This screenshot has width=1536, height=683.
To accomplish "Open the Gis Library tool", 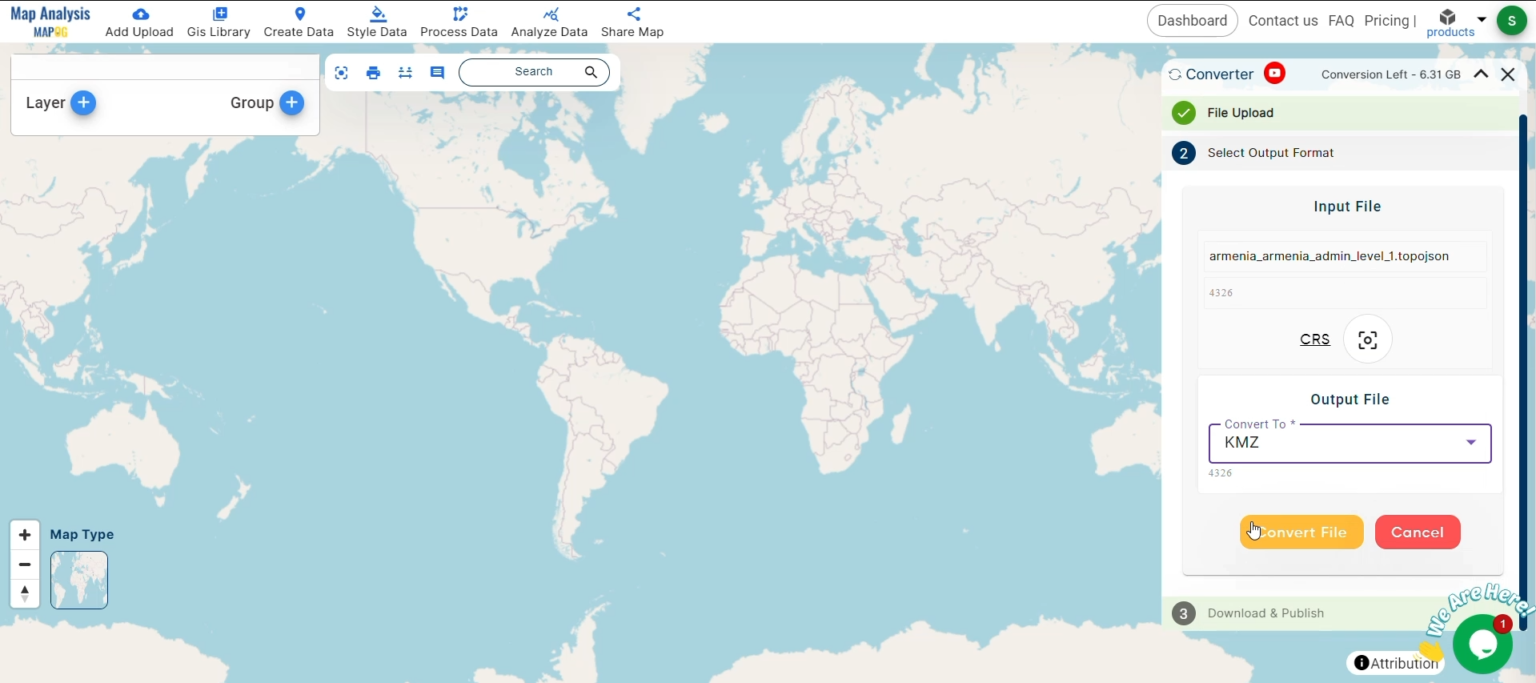I will (218, 14).
